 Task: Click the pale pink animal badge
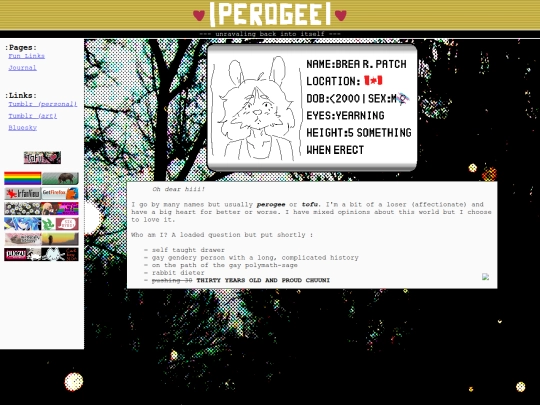(x=22, y=239)
